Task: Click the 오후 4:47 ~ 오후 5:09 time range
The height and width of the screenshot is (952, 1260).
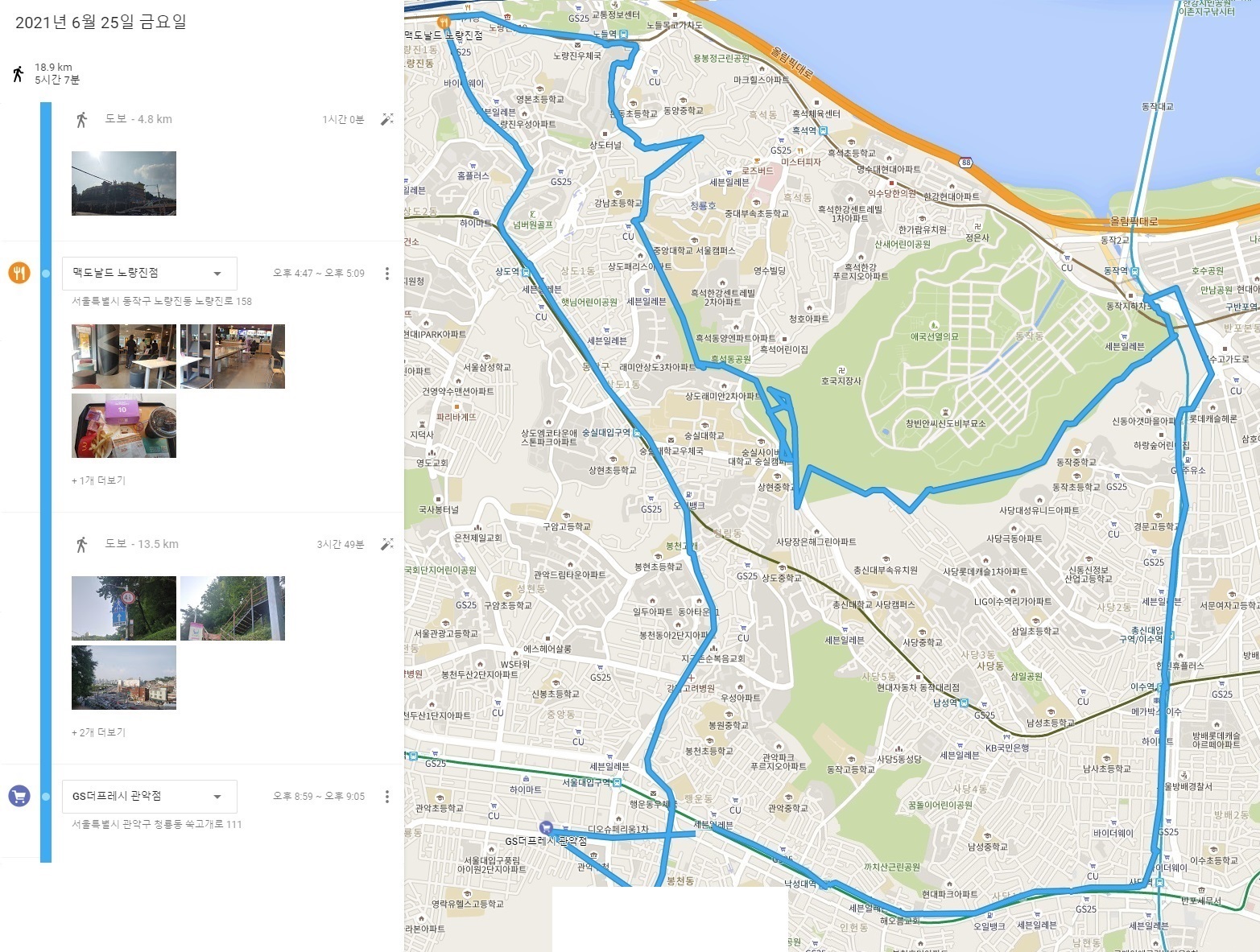Action: [x=319, y=274]
